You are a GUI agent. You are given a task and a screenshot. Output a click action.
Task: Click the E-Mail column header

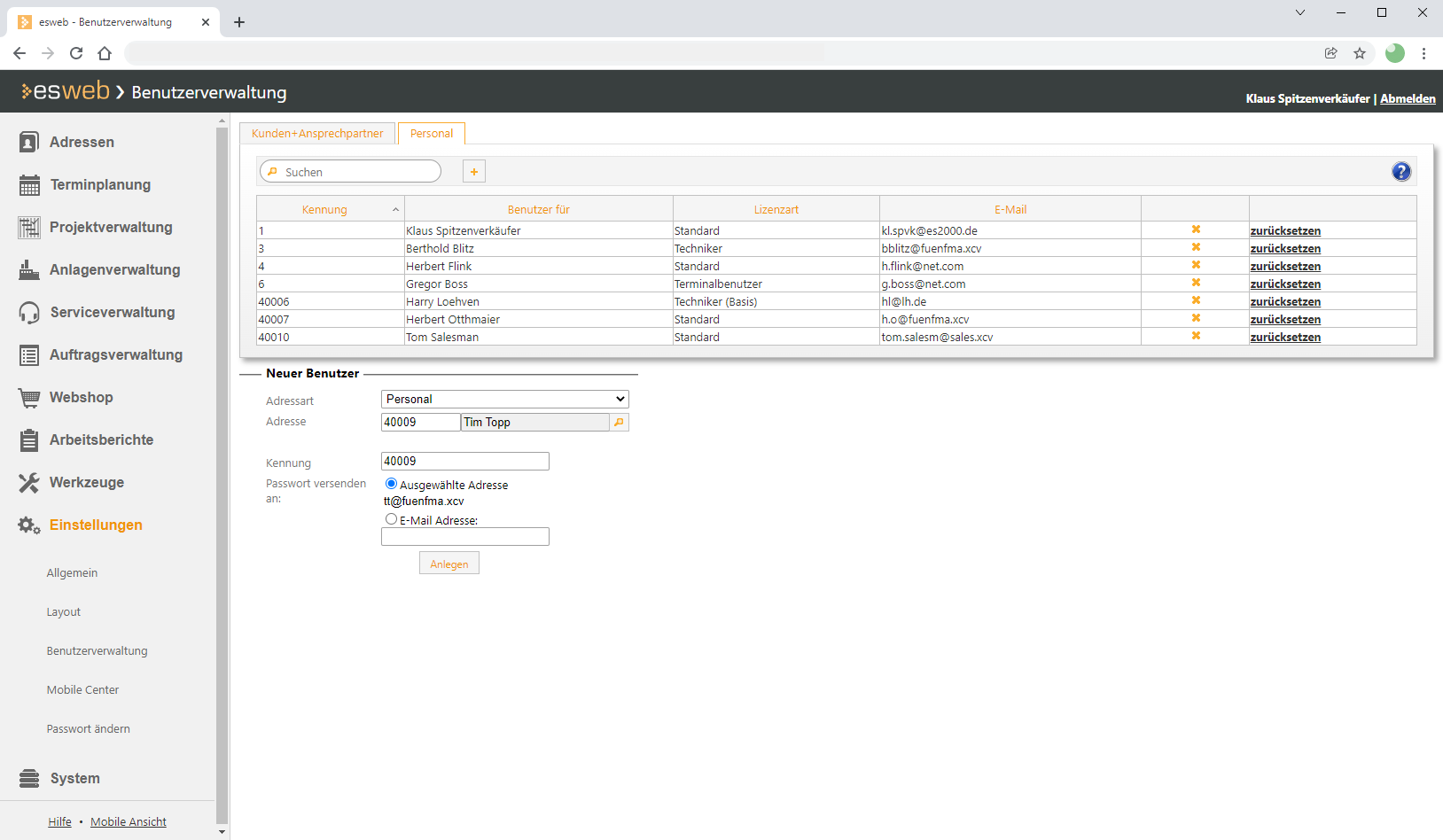click(x=1010, y=210)
